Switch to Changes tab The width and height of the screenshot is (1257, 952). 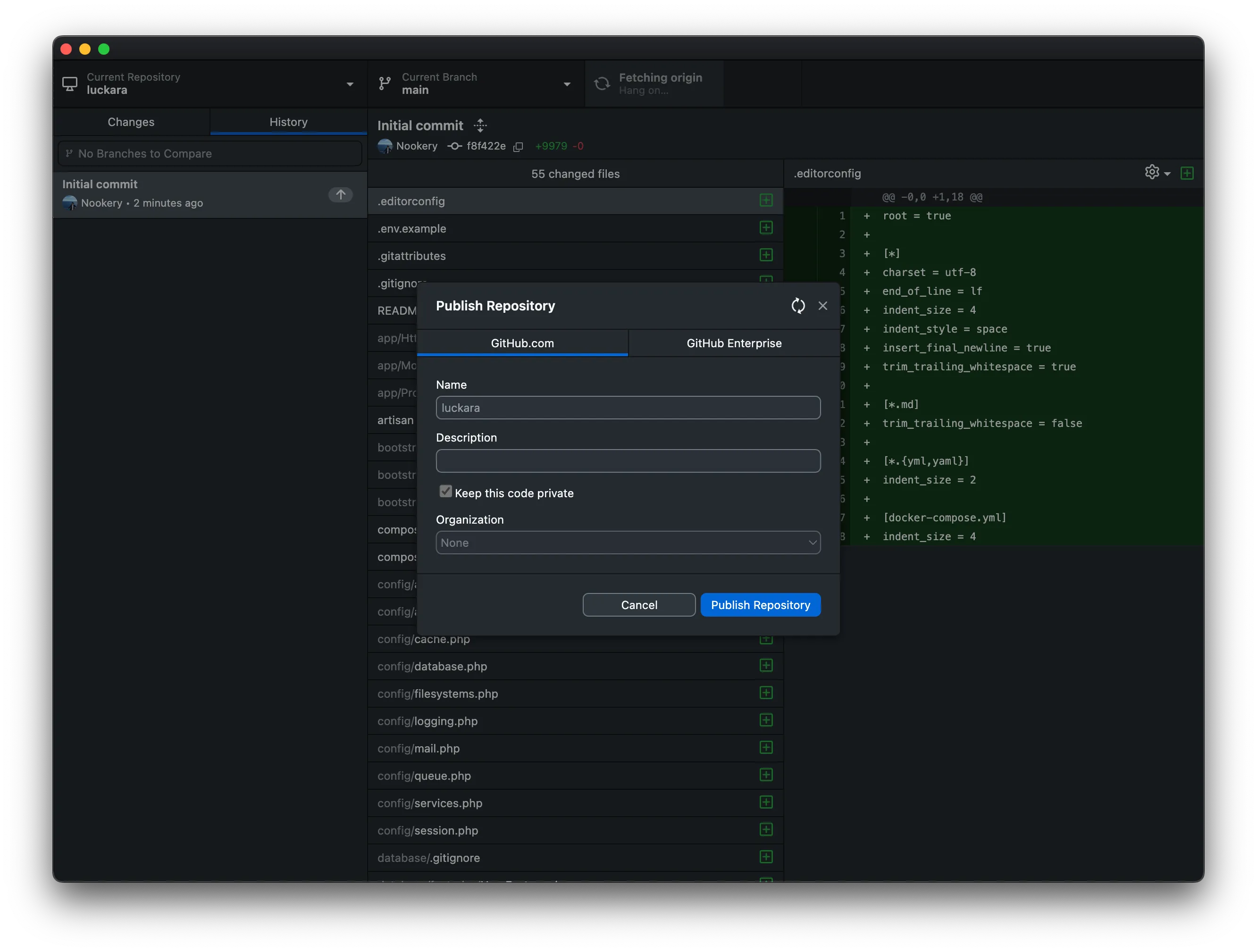coord(131,122)
